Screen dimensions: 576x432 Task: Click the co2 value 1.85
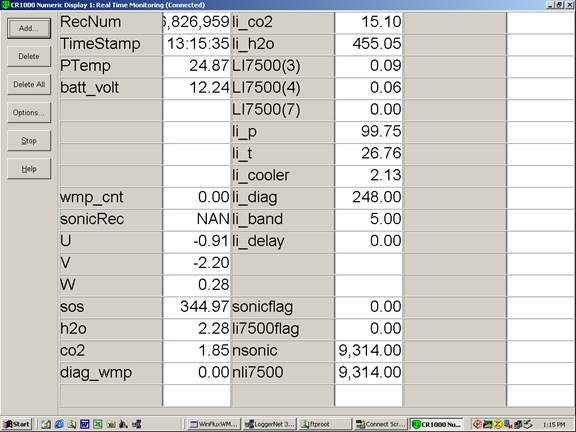point(197,351)
